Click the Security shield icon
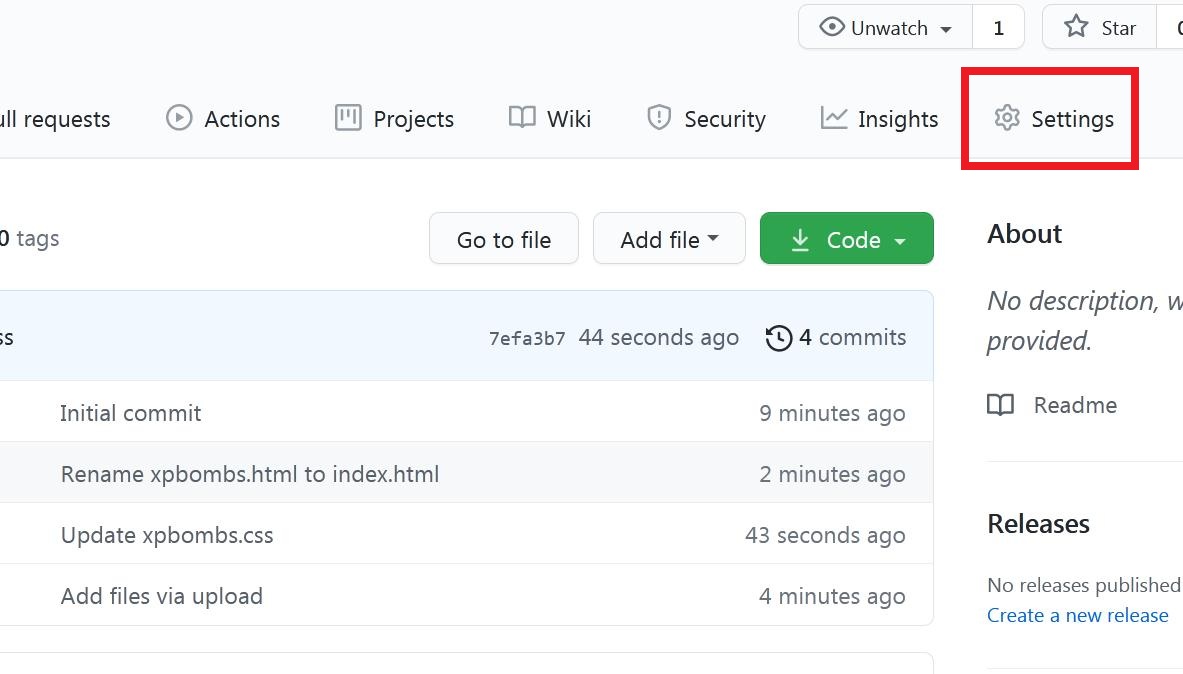 (x=659, y=118)
